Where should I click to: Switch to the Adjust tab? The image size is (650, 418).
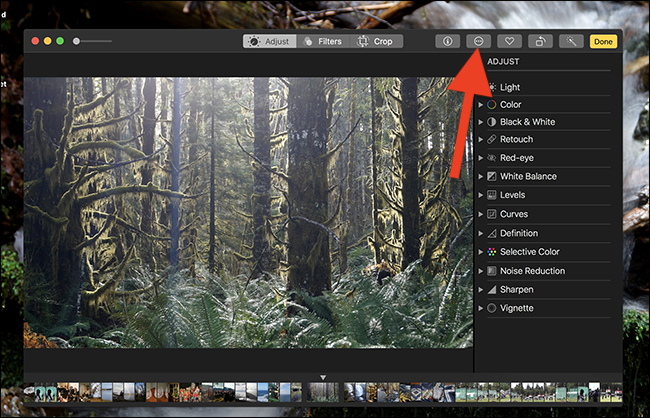[269, 41]
